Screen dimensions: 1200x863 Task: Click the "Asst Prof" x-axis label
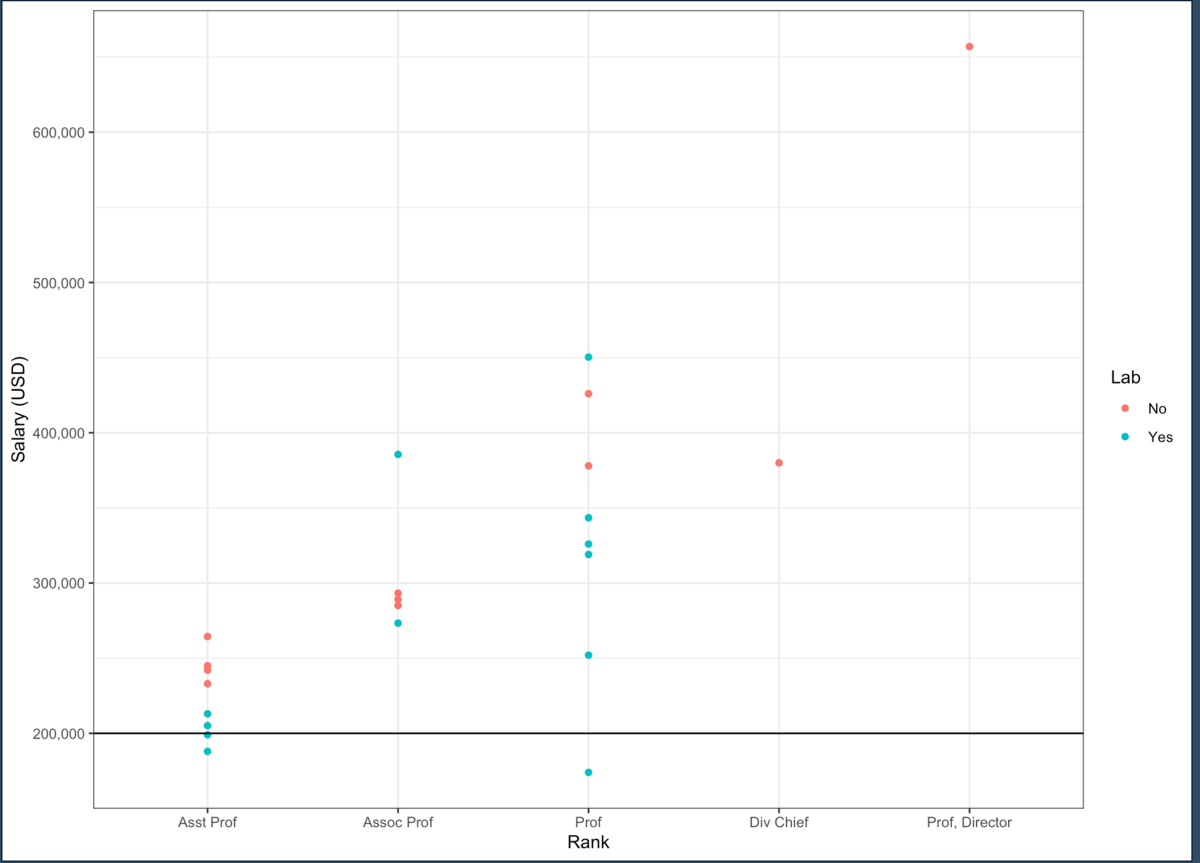[x=207, y=822]
